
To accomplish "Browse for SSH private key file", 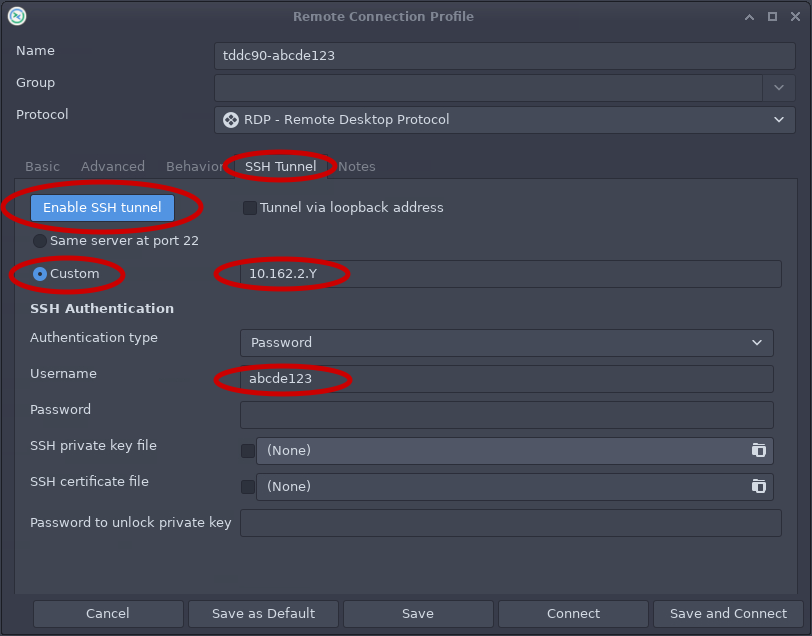I will (x=758, y=450).
